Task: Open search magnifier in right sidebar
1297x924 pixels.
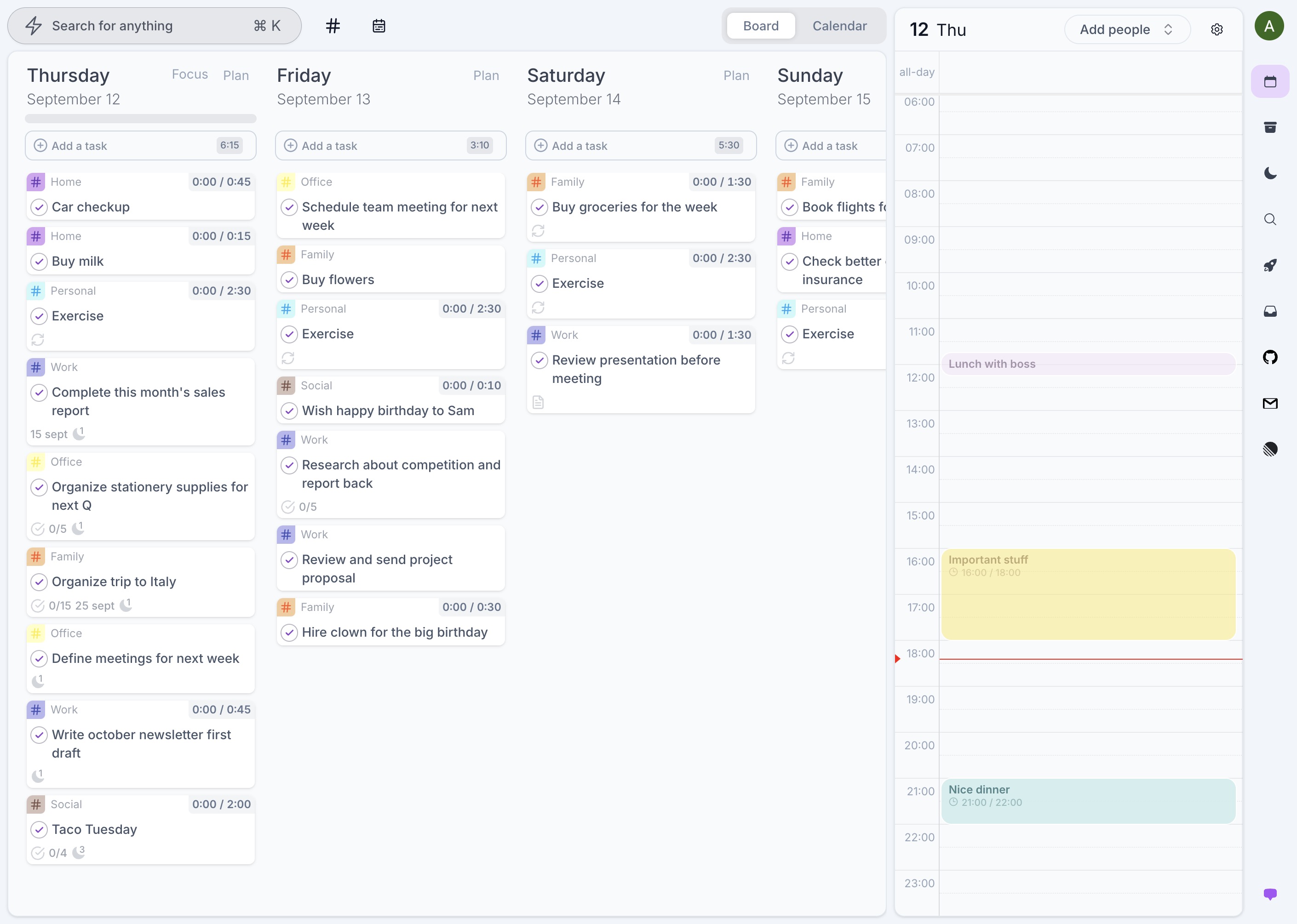Action: [1270, 220]
